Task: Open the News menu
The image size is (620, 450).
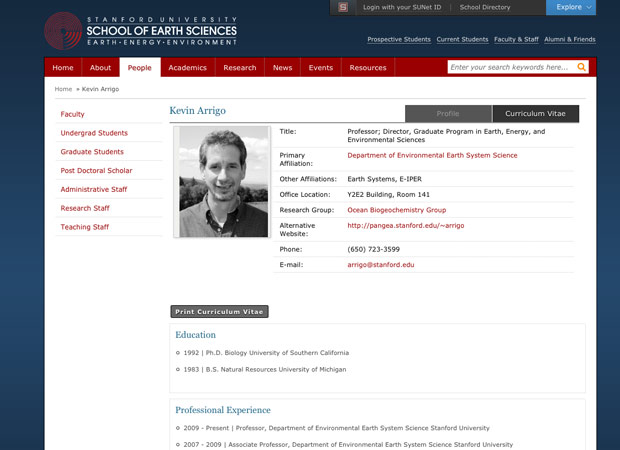Action: [282, 68]
